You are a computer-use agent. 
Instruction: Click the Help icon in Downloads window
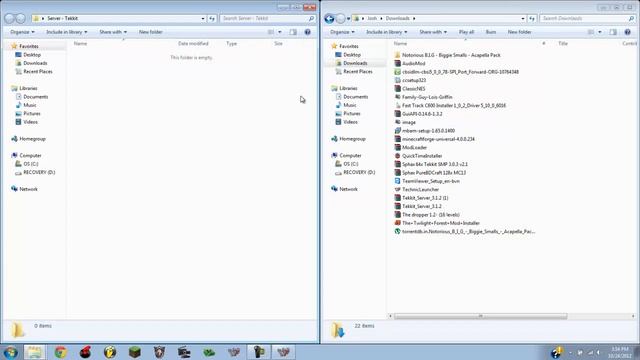point(627,32)
